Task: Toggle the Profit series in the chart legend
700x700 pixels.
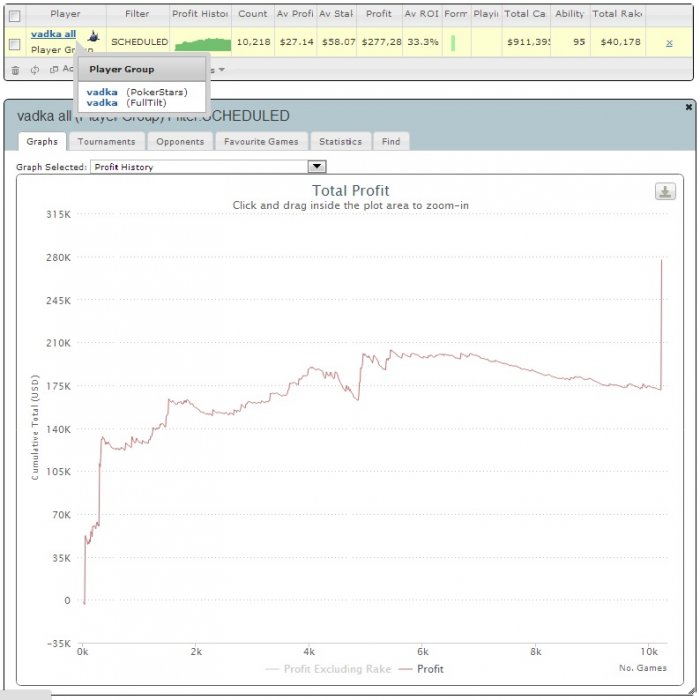Action: click(x=421, y=669)
